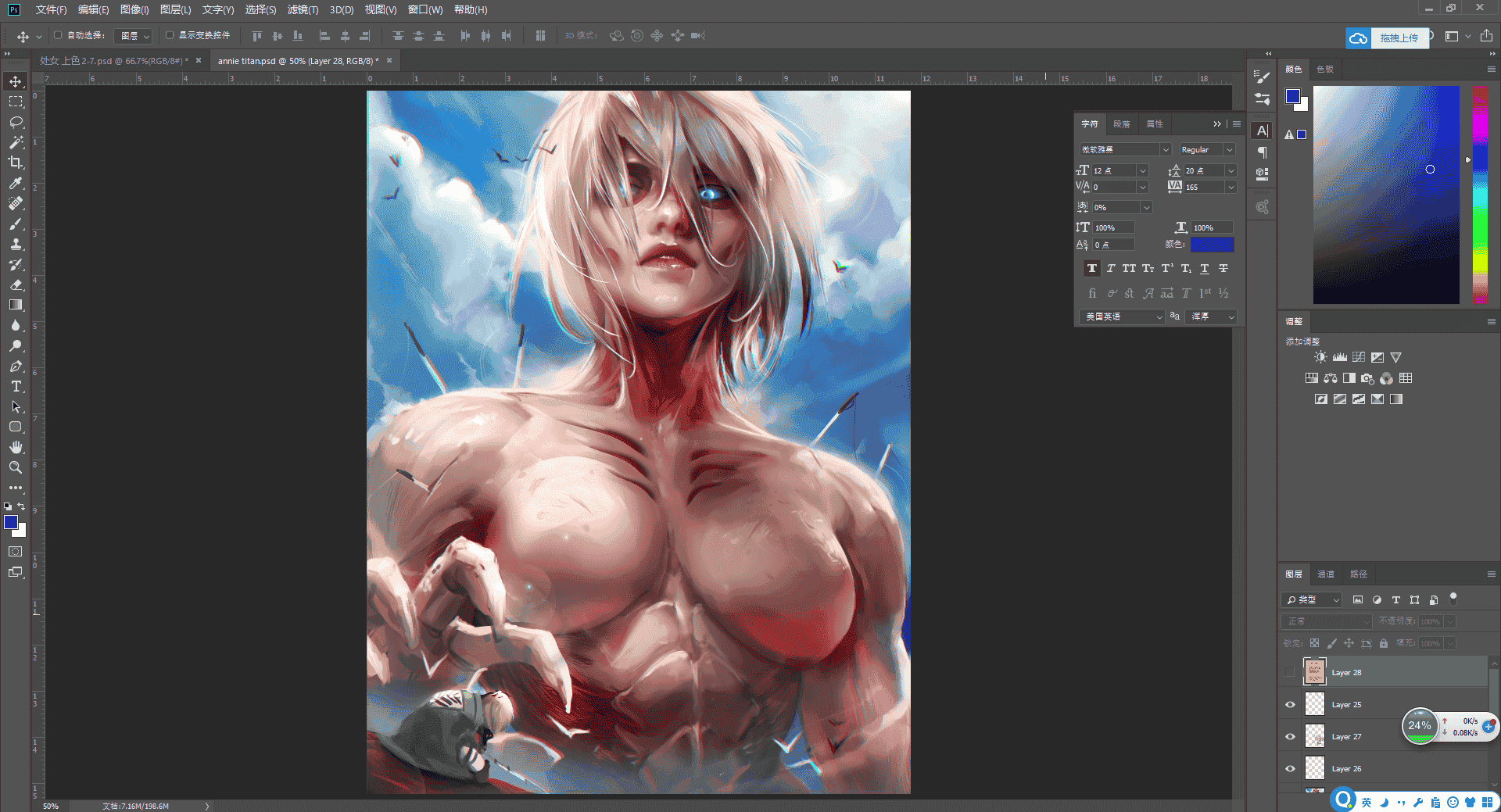Select the Lasso tool

click(16, 122)
